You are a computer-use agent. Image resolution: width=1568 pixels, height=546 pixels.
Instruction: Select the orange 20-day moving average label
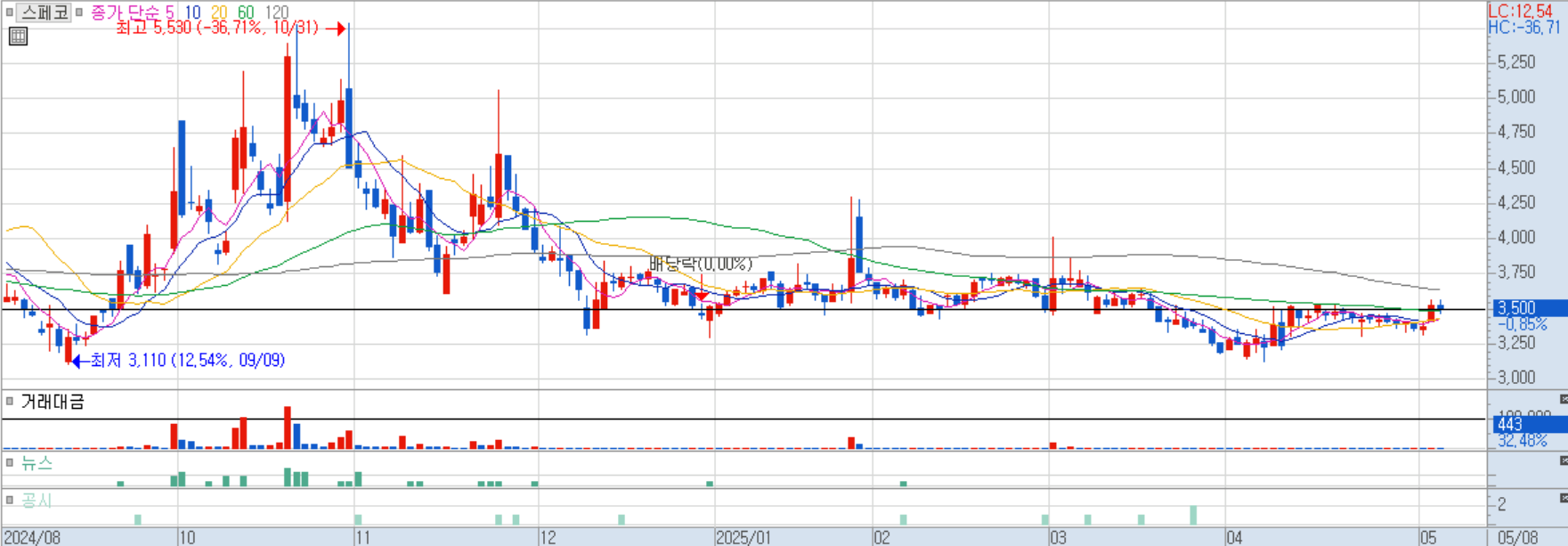pos(219,12)
